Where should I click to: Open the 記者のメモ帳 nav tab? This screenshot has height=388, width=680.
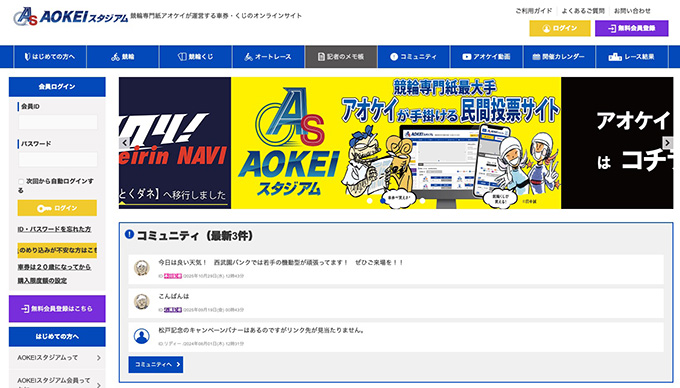tap(341, 57)
